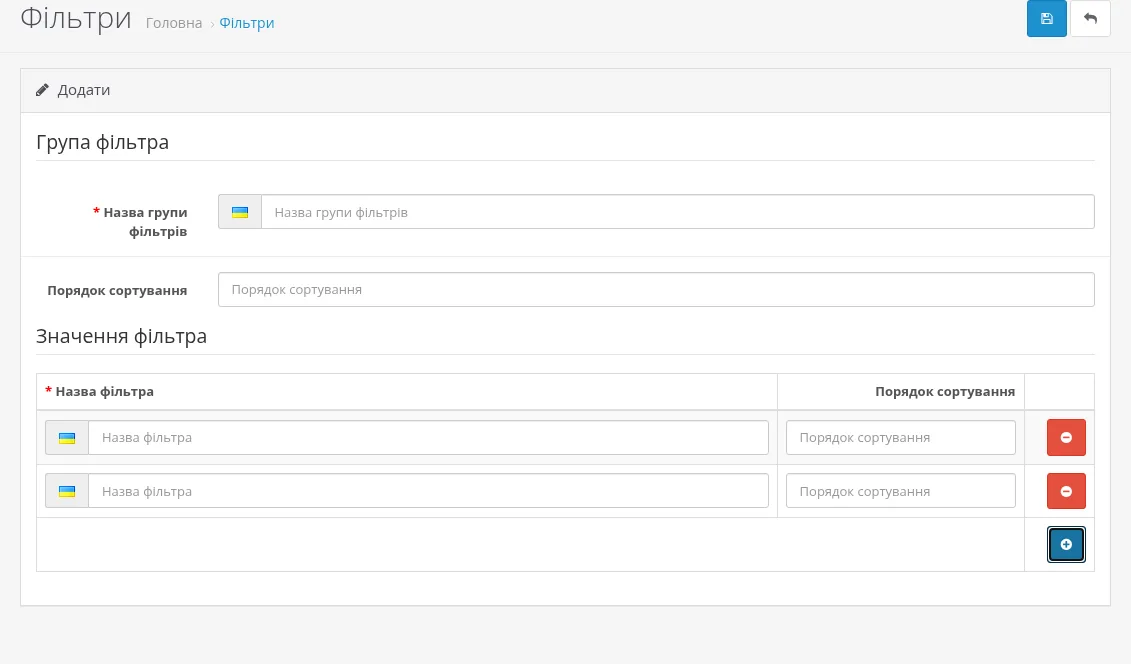
Task: Click the Назва фільтра column header
Action: pyautogui.click(x=105, y=391)
